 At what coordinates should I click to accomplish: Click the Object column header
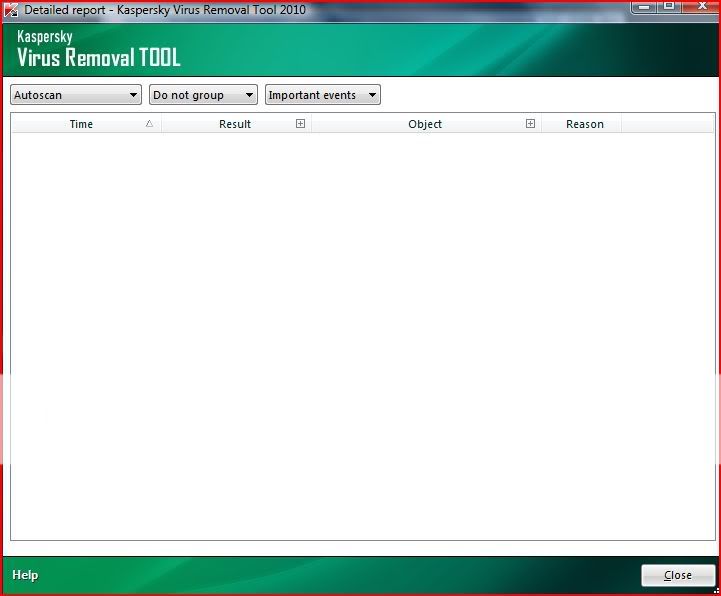coord(426,124)
